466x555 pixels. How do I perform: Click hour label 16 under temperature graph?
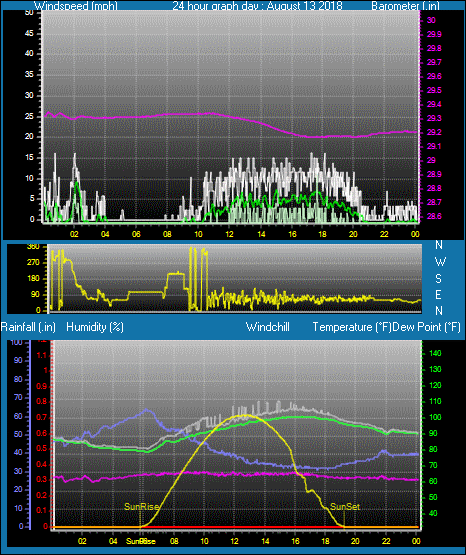[295, 541]
